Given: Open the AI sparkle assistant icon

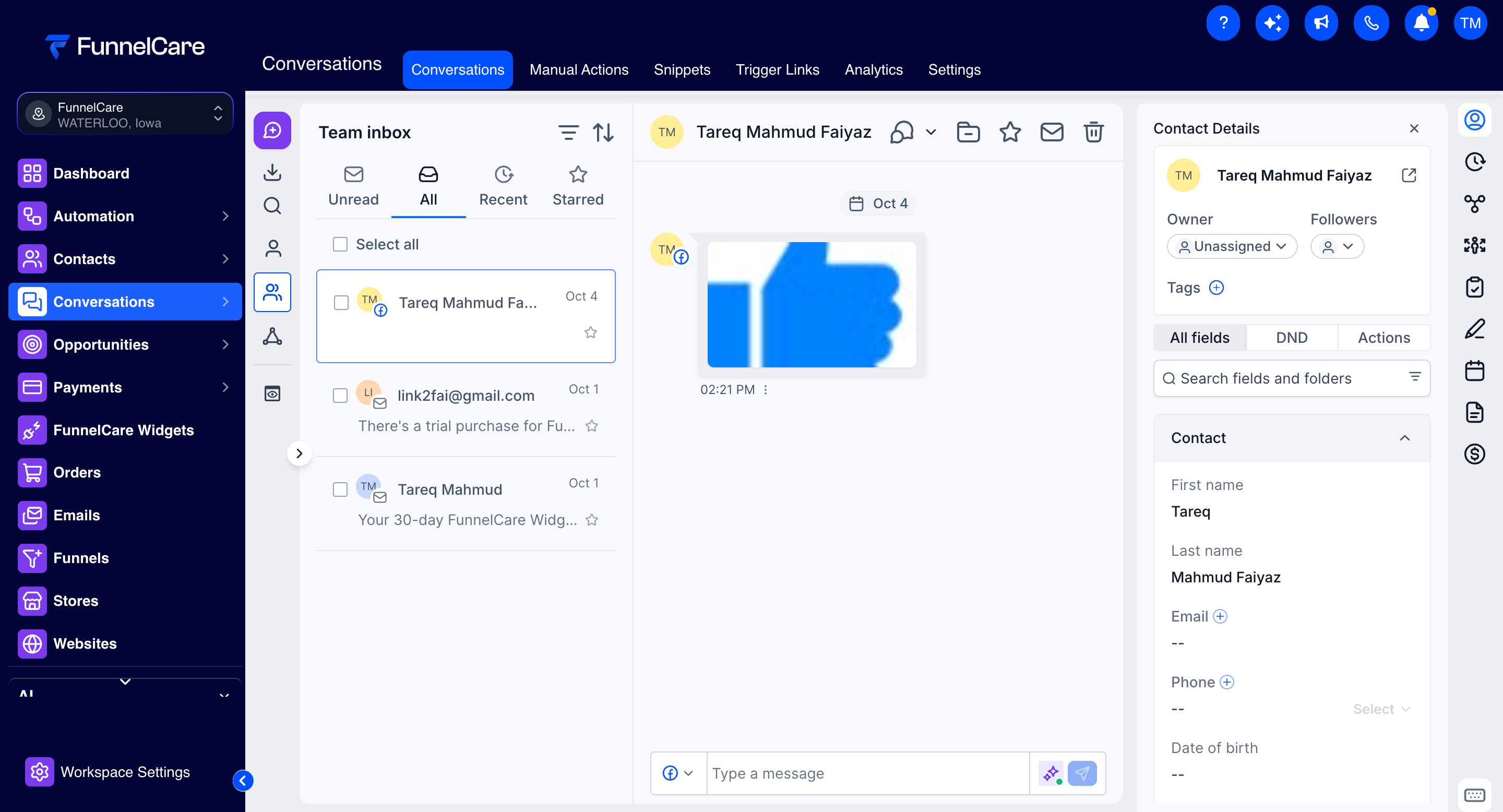Looking at the screenshot, I should [x=1272, y=23].
